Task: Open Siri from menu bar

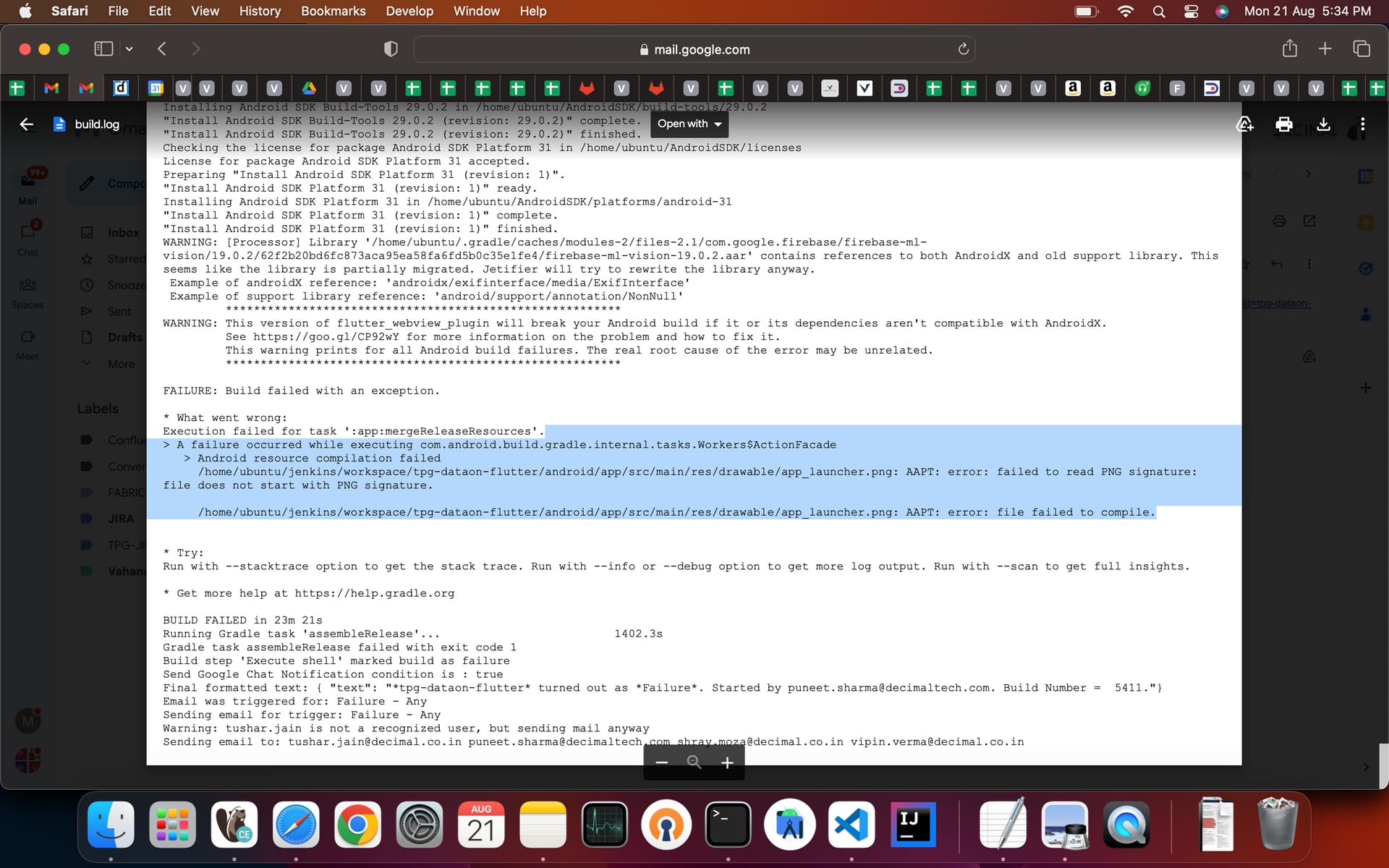Action: pos(1223,11)
